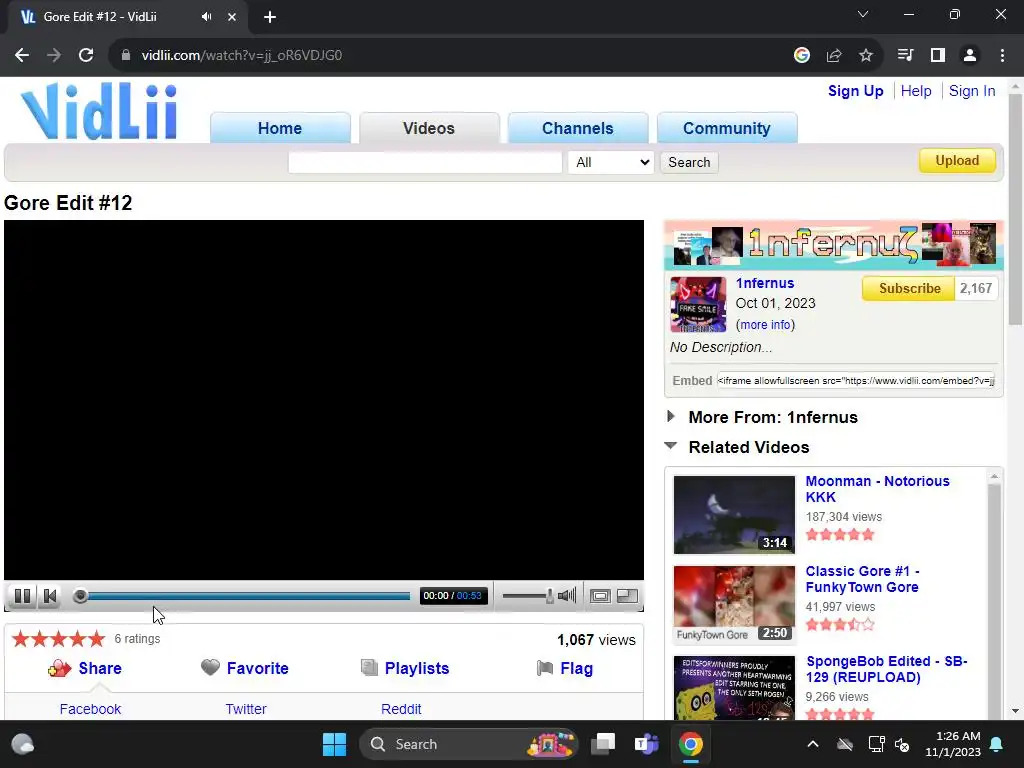Click the Flag icon
Image resolution: width=1024 pixels, height=768 pixels.
click(545, 668)
